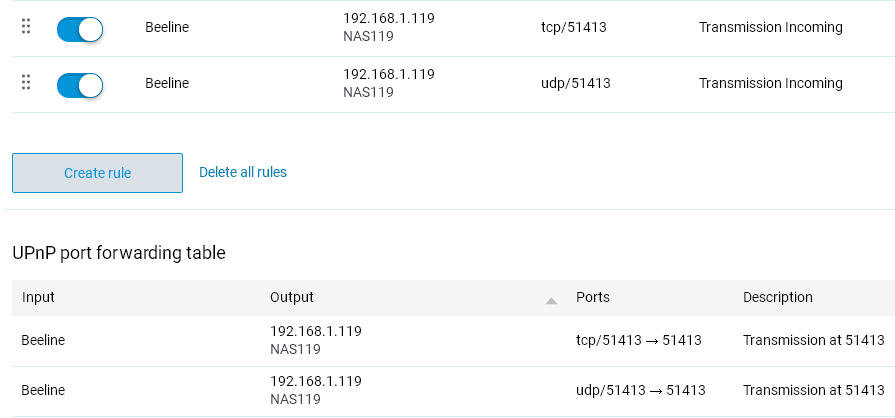Grab the drag handle of tcp/51413 rule
The image size is (895, 418).
26,26
